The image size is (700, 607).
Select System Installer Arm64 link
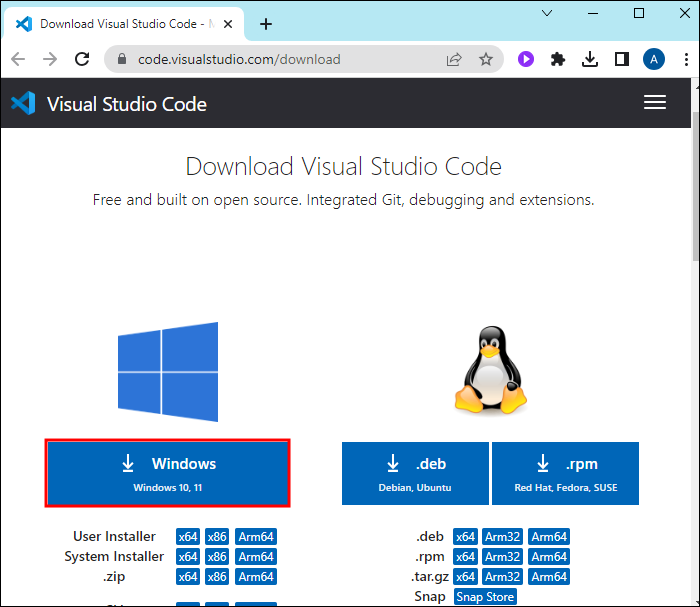click(x=256, y=557)
